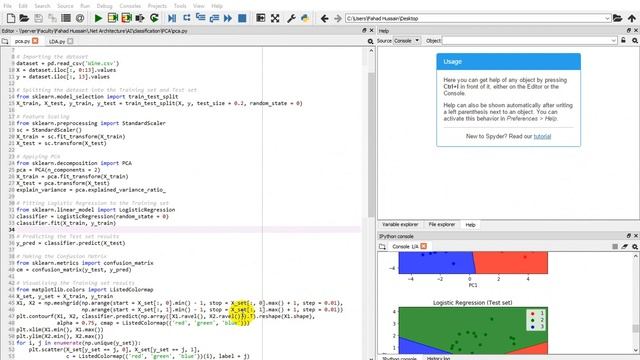
Task: Expand the Source Console dropdown
Action: click(x=407, y=40)
